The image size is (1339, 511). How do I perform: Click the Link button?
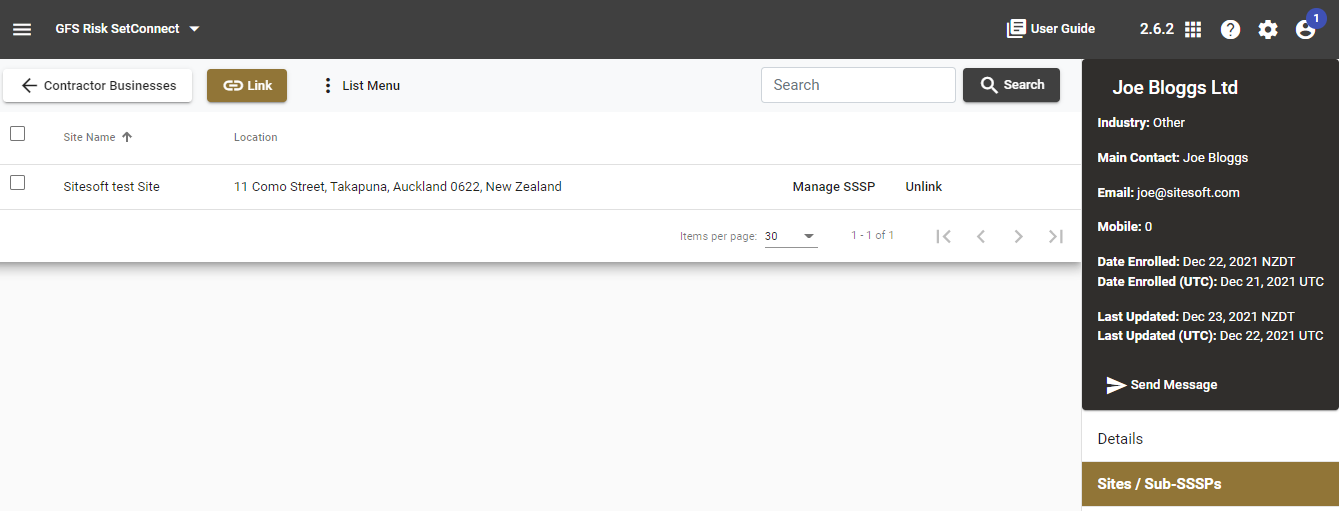pos(247,86)
